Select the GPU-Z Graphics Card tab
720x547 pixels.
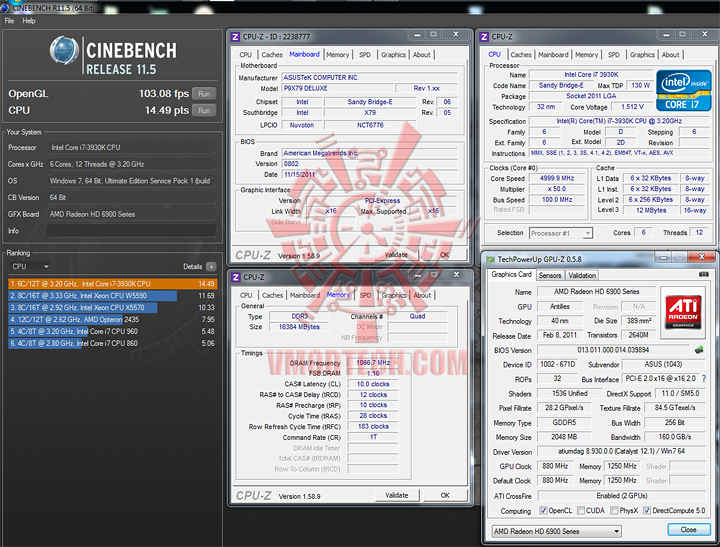[511, 274]
